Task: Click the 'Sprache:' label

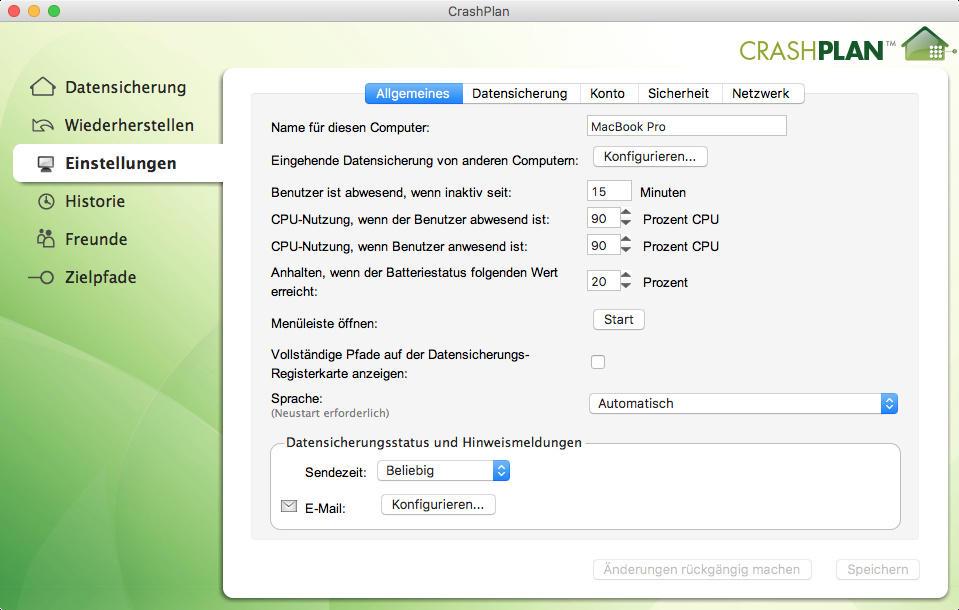Action: point(297,399)
